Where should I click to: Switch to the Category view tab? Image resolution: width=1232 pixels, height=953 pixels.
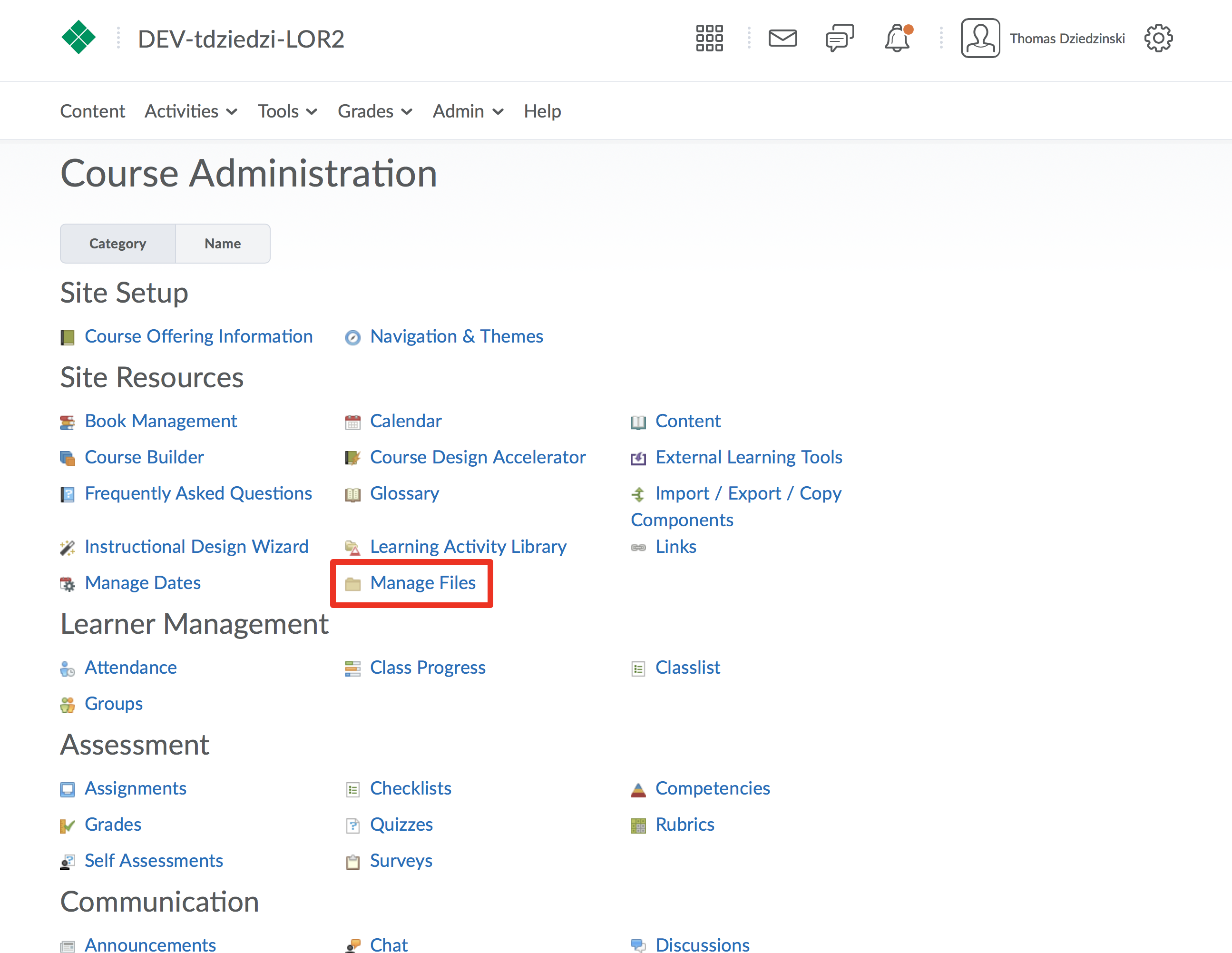118,243
